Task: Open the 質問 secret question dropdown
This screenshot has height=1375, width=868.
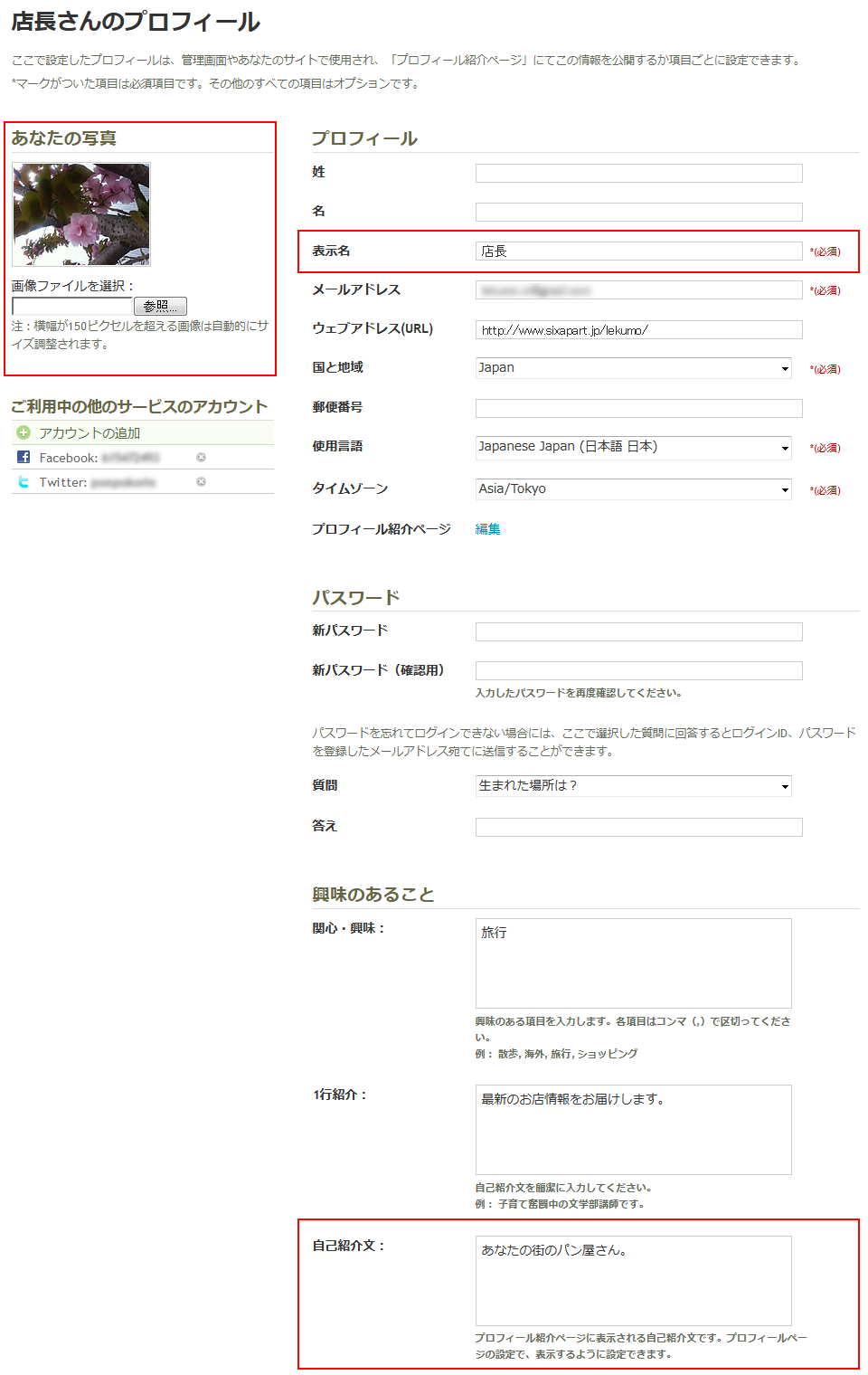Action: click(634, 785)
